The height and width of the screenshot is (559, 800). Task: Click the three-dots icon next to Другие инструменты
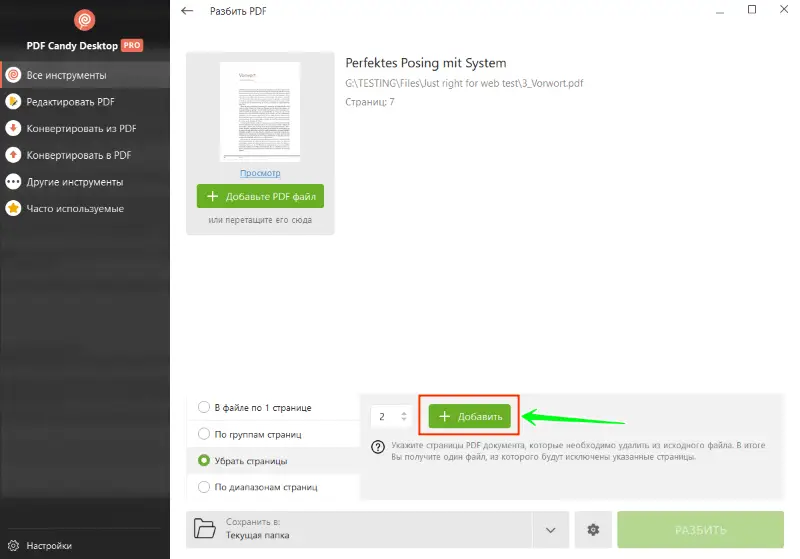[x=13, y=182]
